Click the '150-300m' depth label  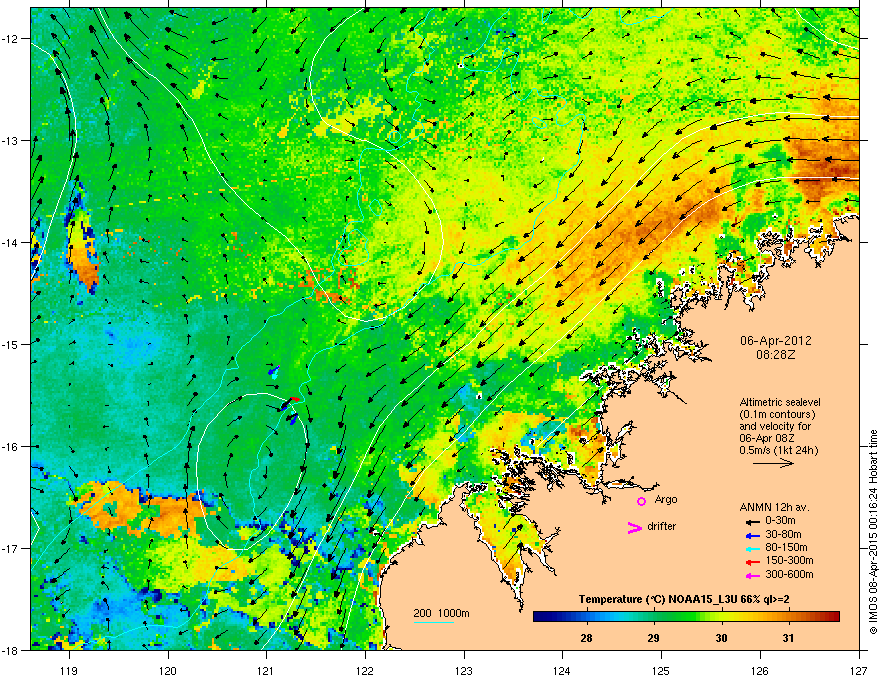[789, 560]
